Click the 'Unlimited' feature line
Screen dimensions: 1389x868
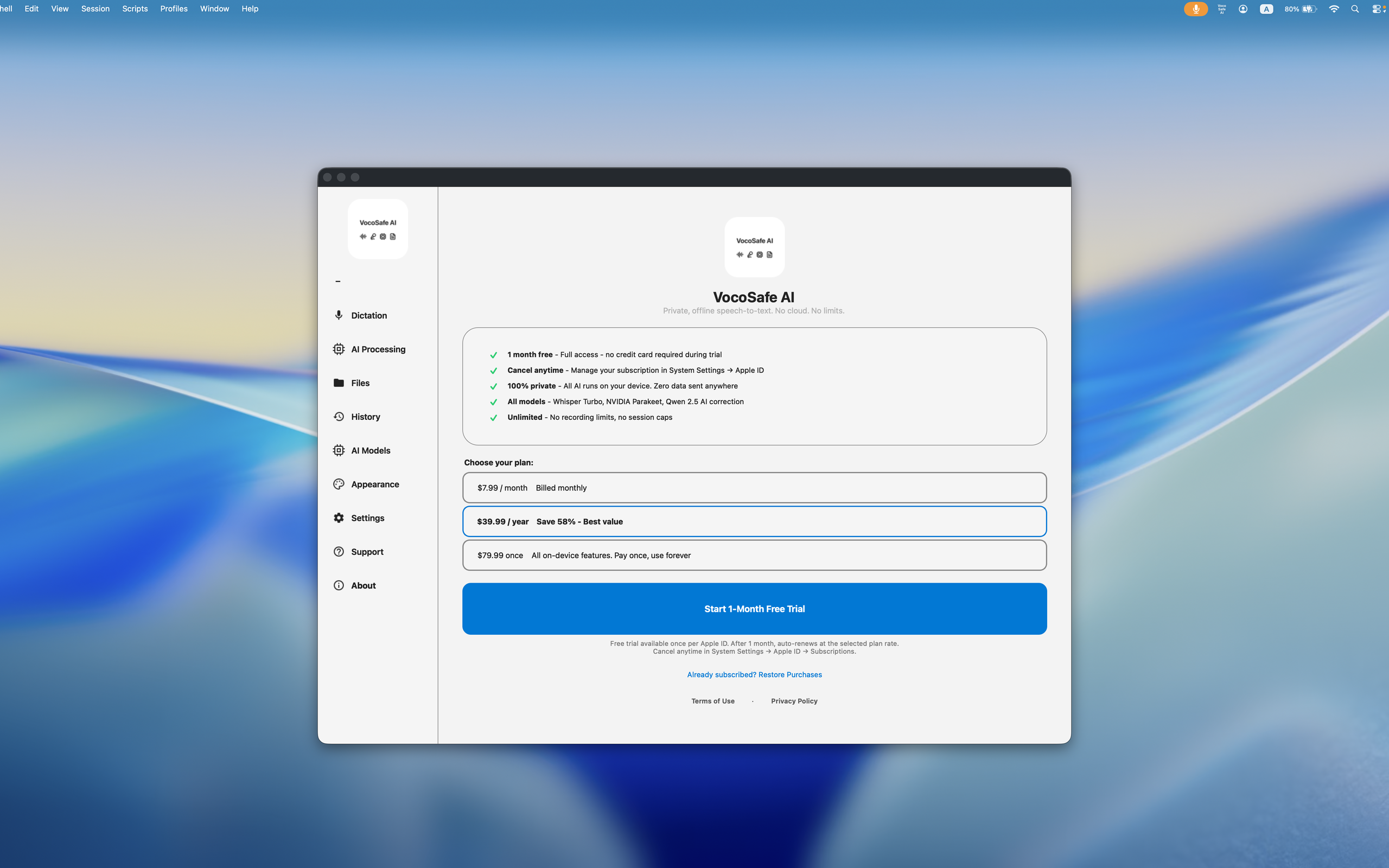click(589, 417)
